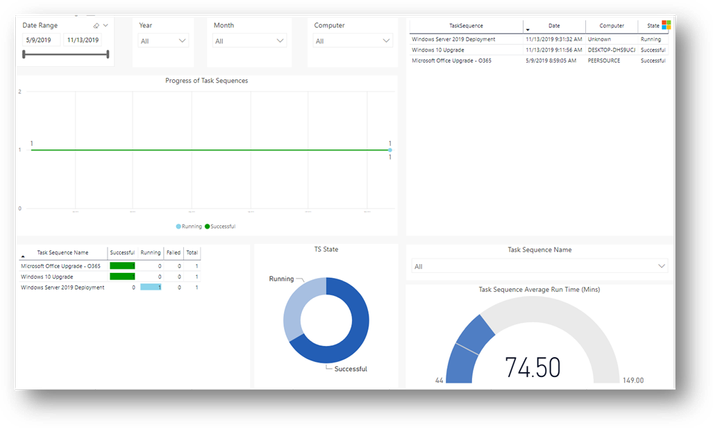Sort by the TaskSequence column header

(x=466, y=26)
